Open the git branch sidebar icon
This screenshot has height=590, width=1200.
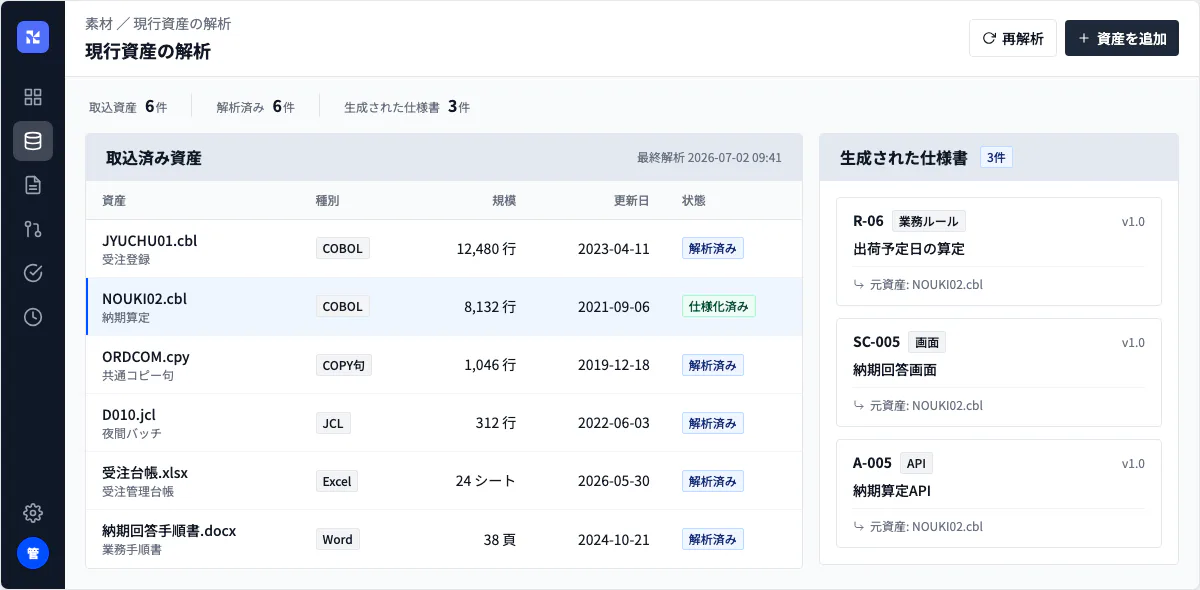(33, 229)
